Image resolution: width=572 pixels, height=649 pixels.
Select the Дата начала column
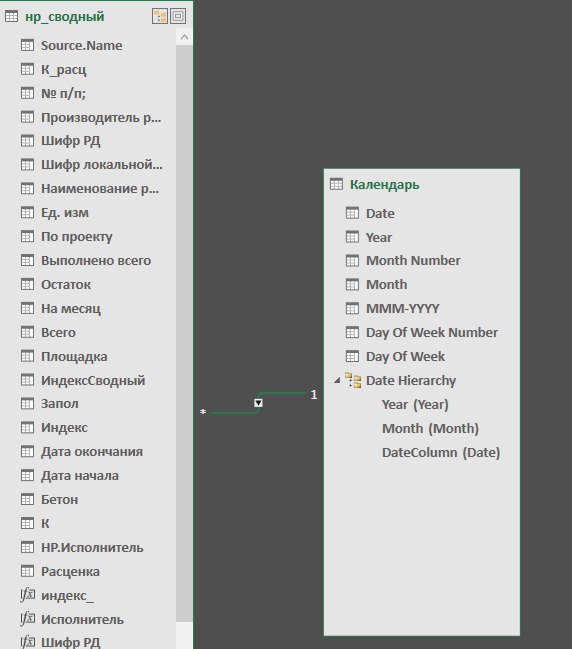tap(80, 476)
